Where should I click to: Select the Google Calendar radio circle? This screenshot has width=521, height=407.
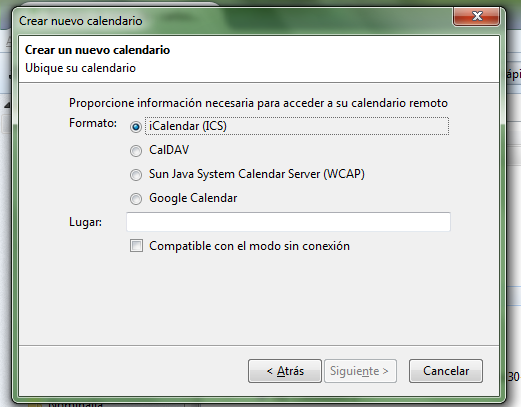point(136,199)
